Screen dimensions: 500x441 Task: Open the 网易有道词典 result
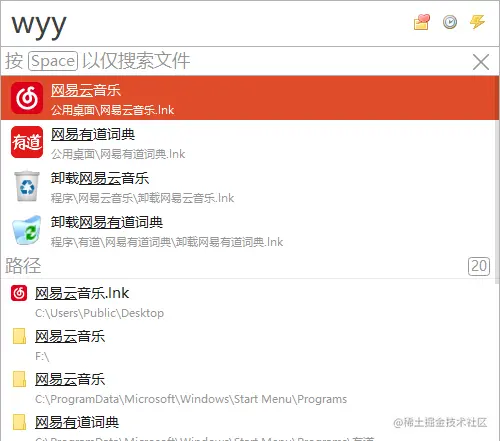pos(248,143)
